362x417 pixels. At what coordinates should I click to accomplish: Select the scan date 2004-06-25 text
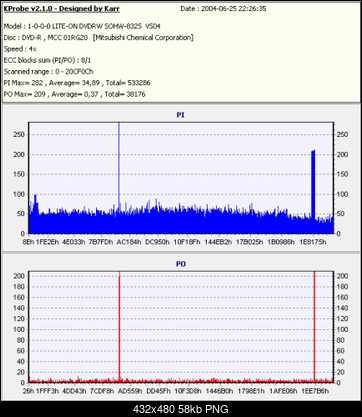(223, 9)
